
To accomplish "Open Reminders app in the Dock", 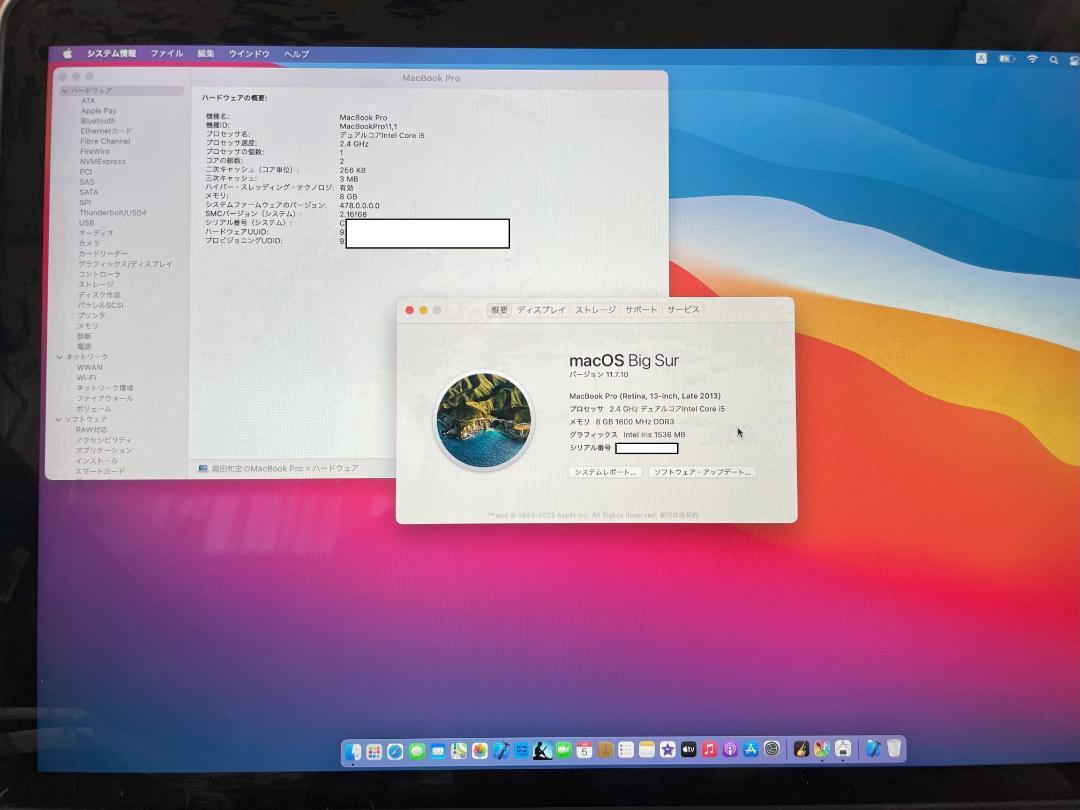I will (x=625, y=749).
